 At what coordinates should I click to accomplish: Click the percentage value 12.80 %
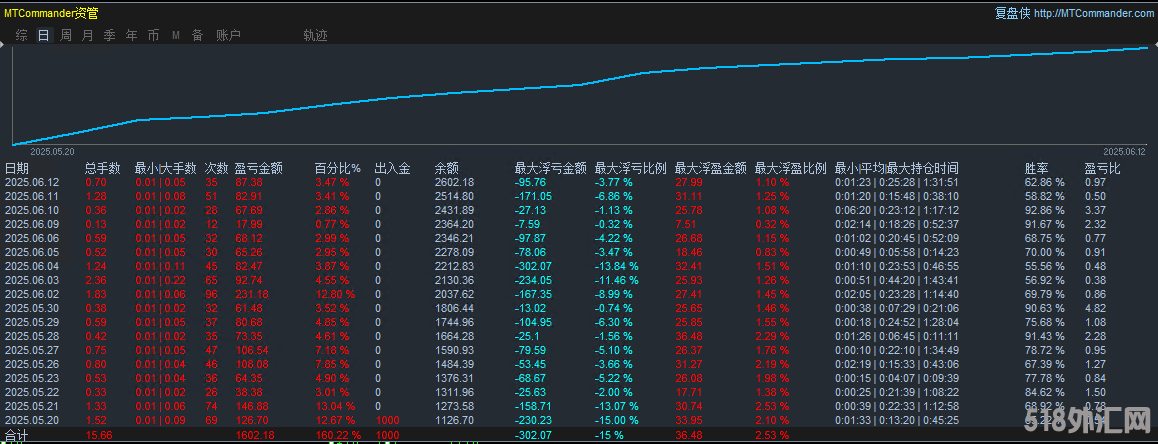click(335, 293)
